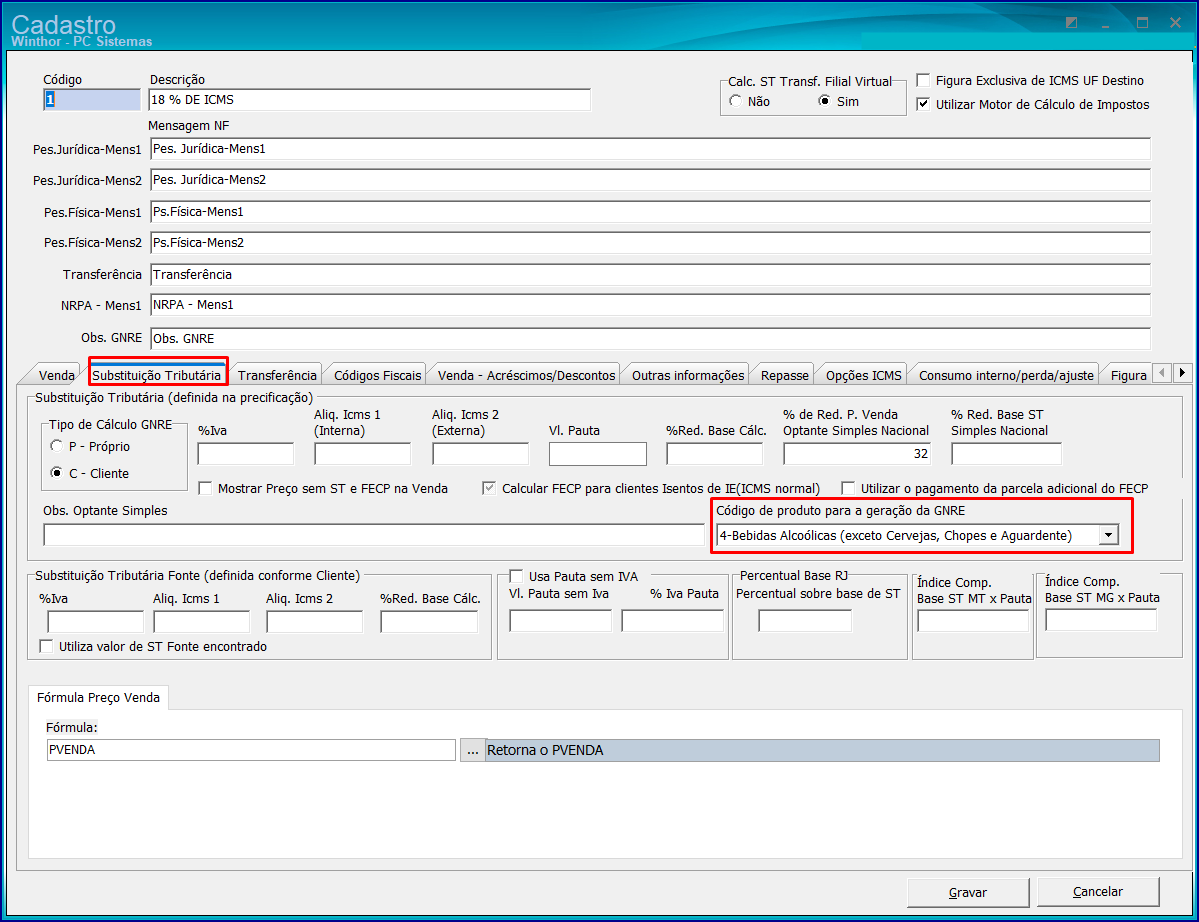Click Aliq. Icms 1 field in ST Fonte group
Screen dimensions: 1199x922
point(202,622)
